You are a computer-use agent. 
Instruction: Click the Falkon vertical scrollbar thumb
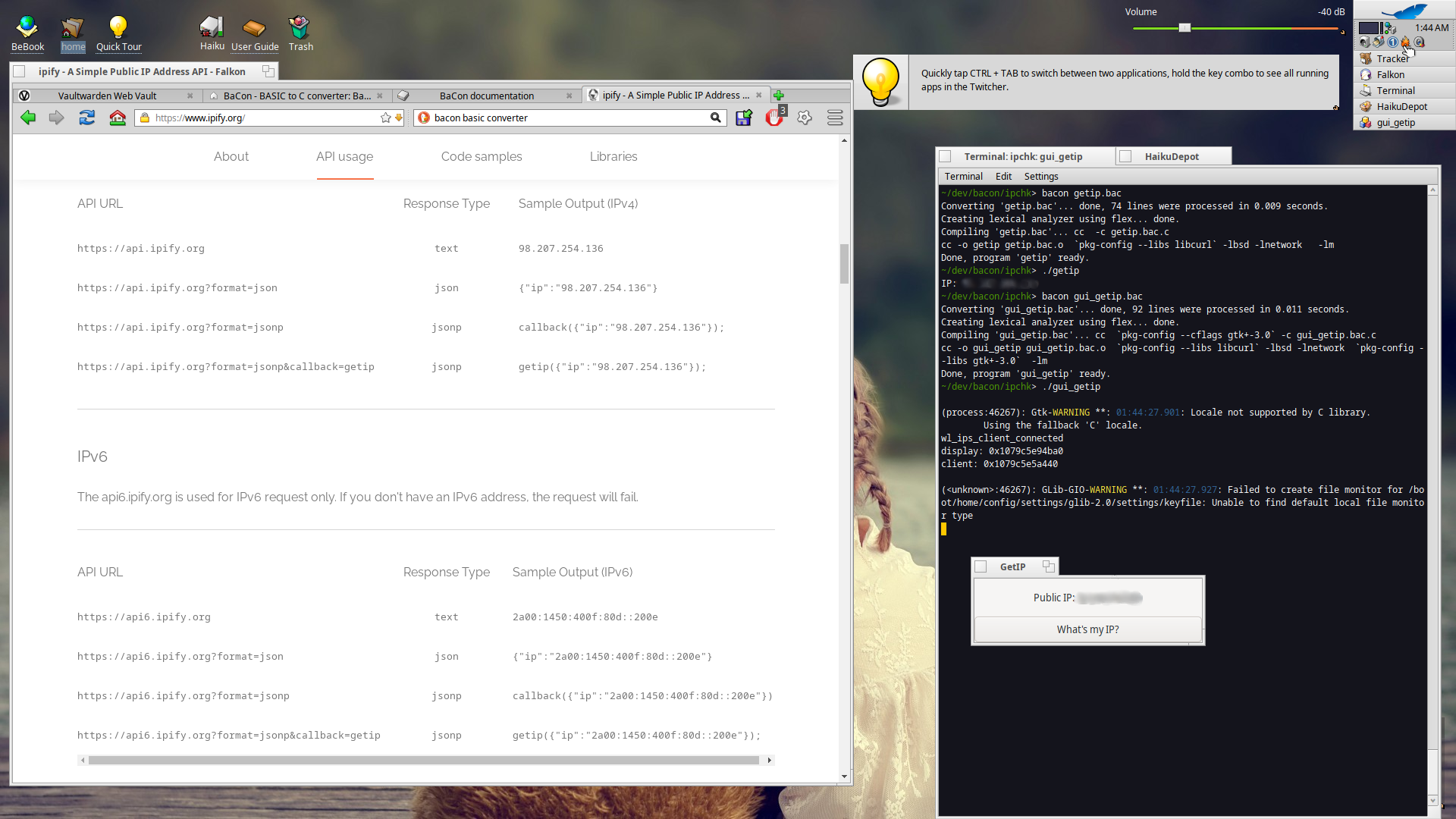point(844,263)
